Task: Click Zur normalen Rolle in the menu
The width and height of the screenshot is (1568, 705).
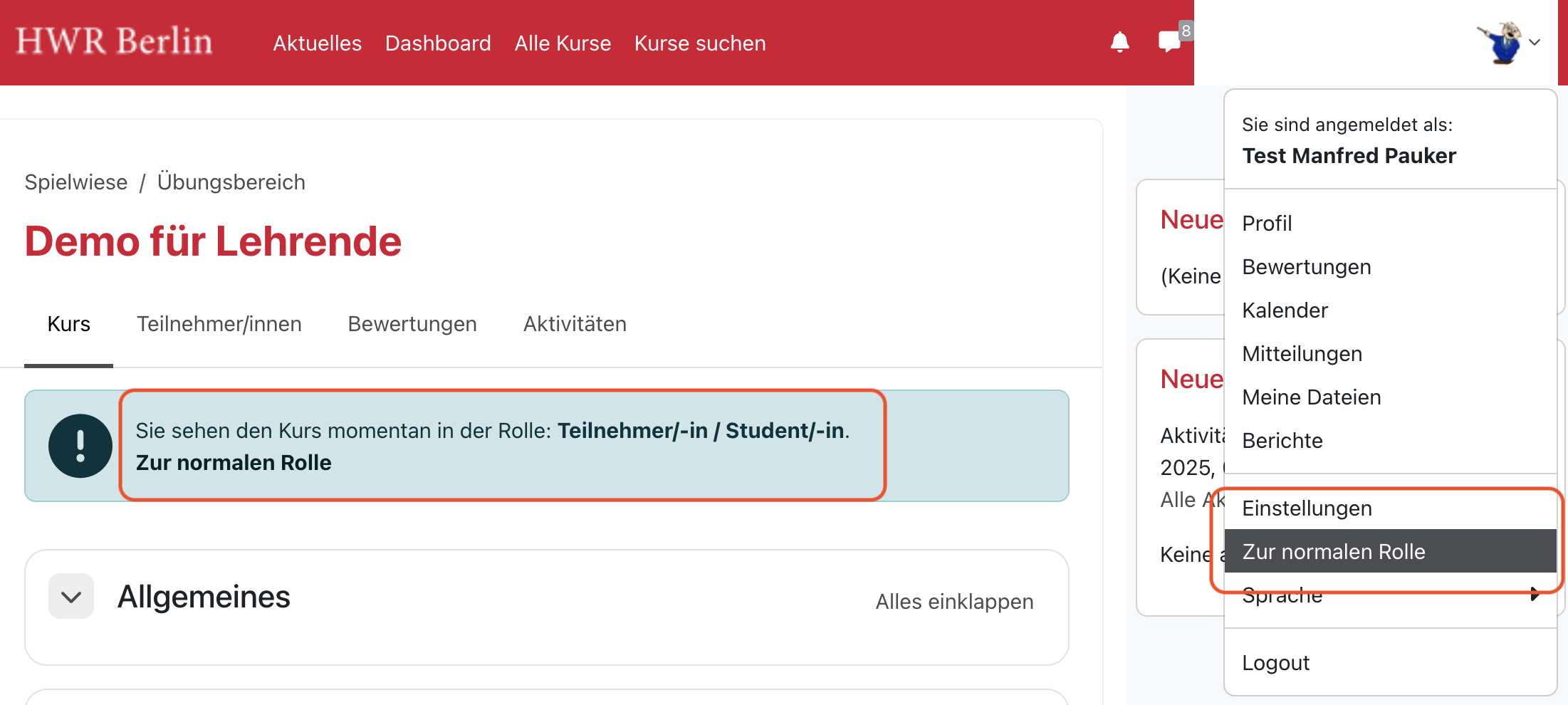Action: click(1333, 551)
